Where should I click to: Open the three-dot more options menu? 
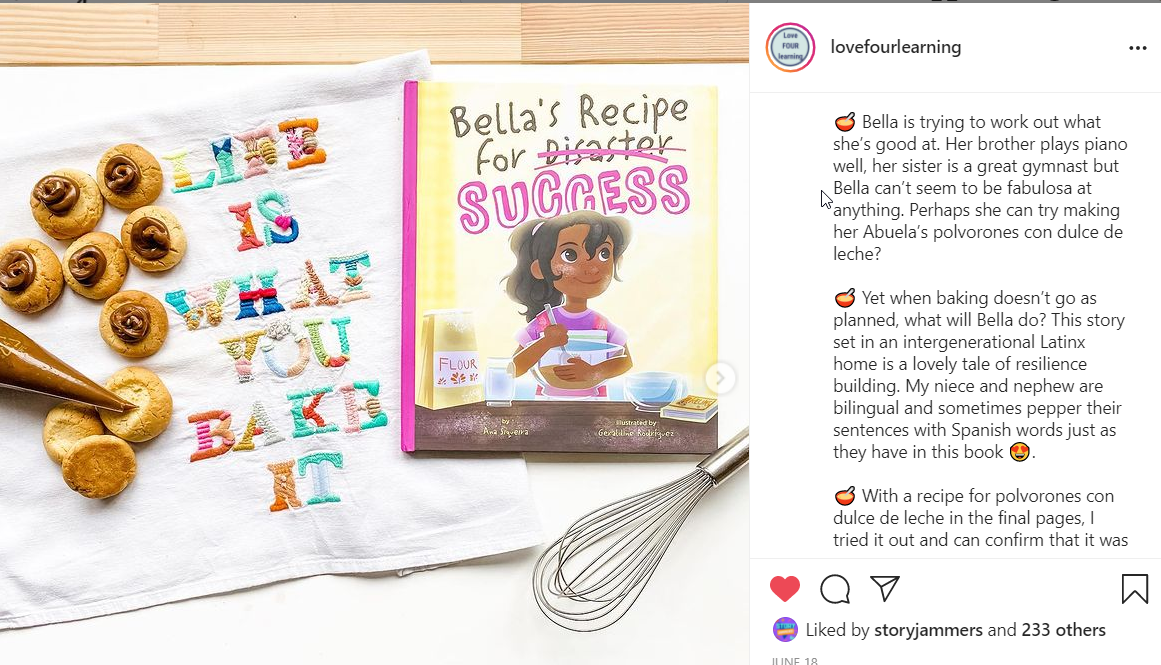[1137, 48]
